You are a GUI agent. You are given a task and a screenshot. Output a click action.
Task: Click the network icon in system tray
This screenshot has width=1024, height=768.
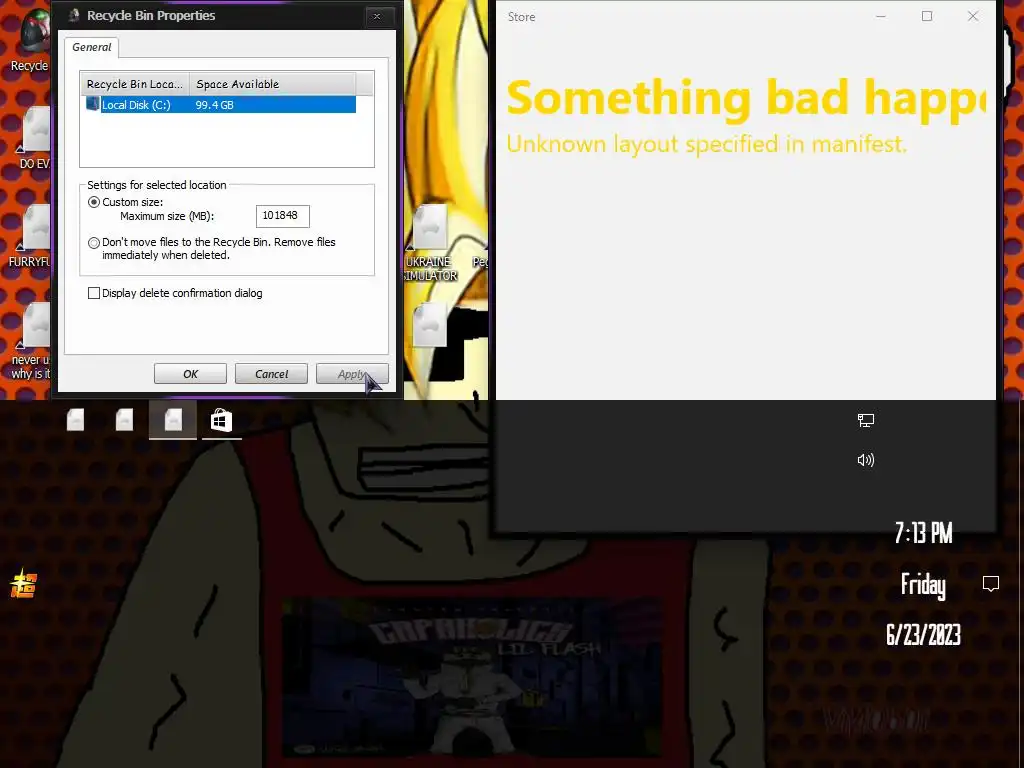coord(865,421)
